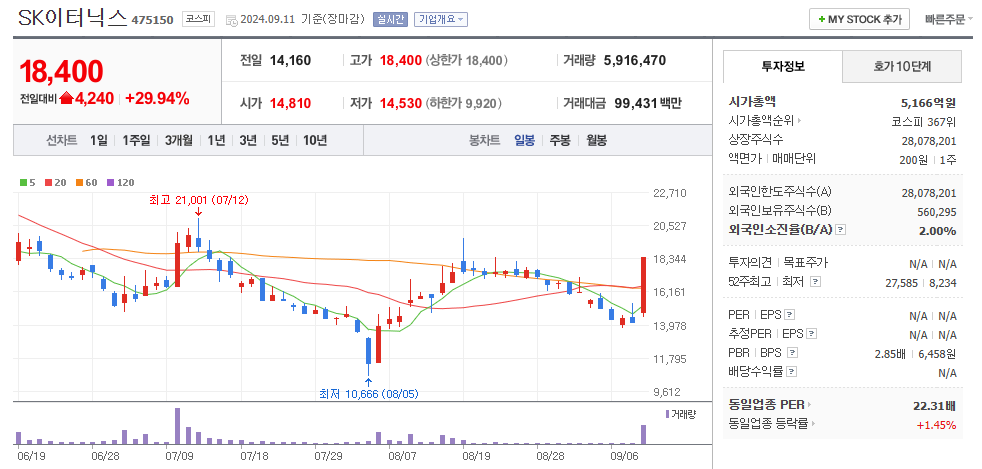Screen dimensions: 982x469
Task: Click the 코스피 market label
Action: (x=199, y=19)
